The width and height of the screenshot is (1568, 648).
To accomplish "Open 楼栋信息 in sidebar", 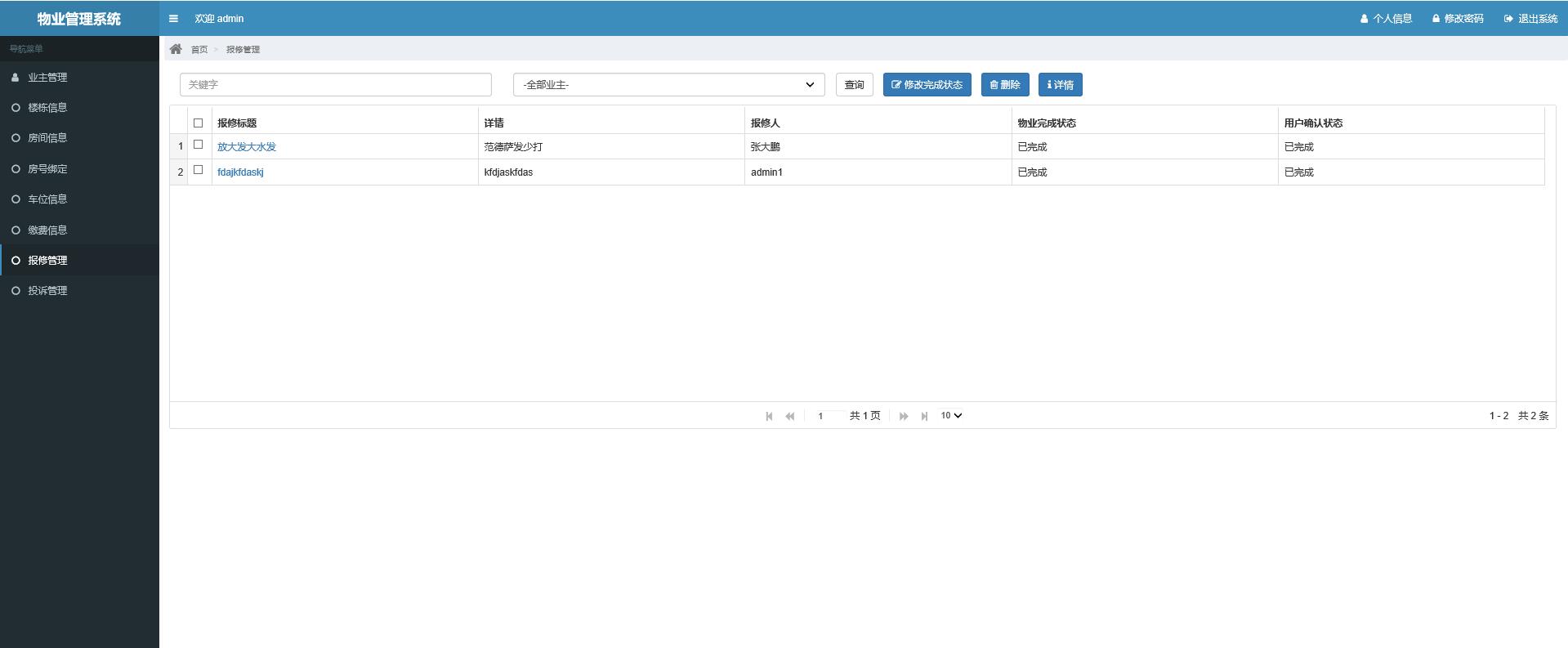I will [79, 108].
